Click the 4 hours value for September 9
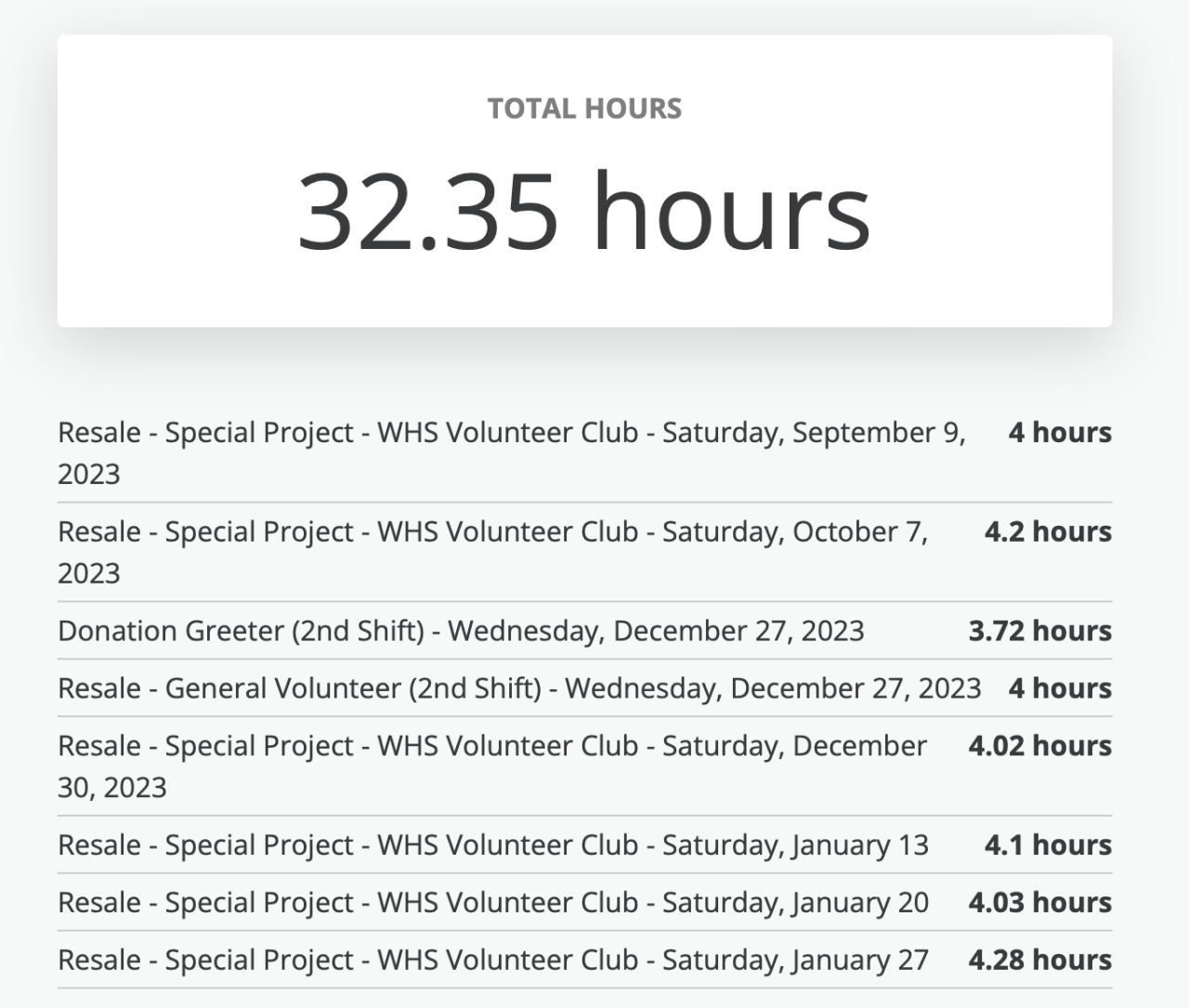This screenshot has height=1008, width=1189. tap(1060, 433)
